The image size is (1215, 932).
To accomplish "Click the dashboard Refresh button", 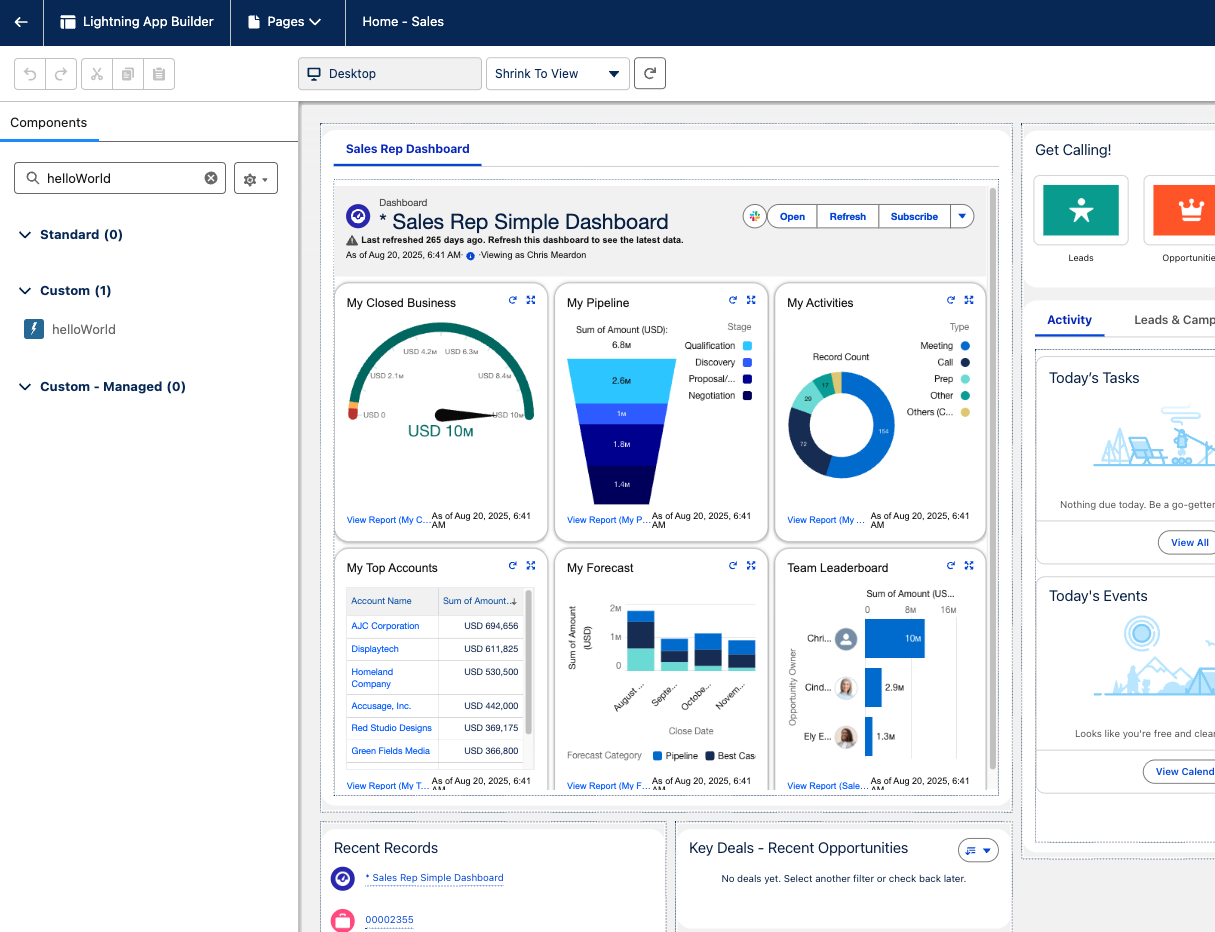I will click(x=847, y=216).
